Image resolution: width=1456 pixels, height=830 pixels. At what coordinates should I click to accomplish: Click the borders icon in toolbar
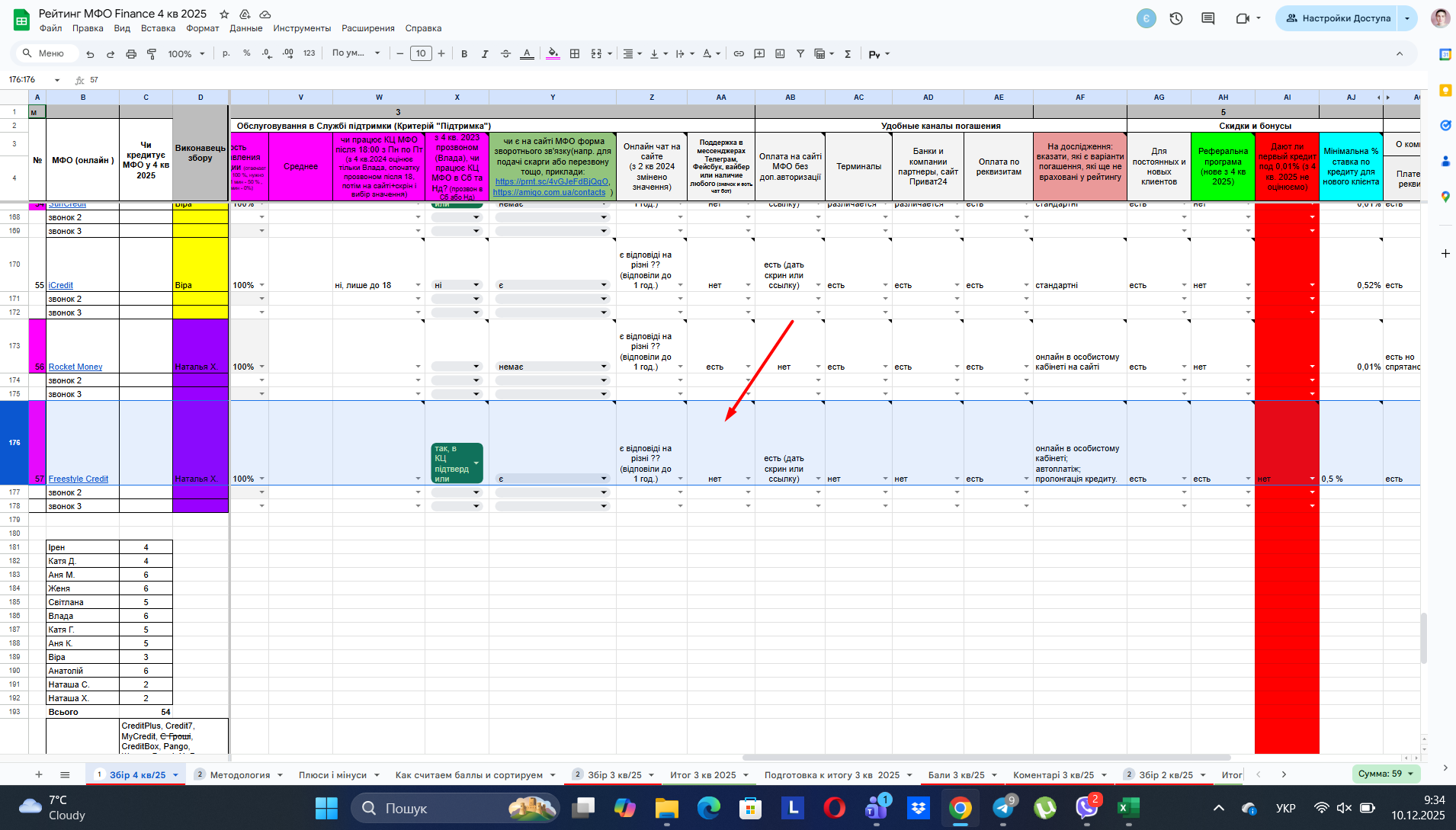575,53
